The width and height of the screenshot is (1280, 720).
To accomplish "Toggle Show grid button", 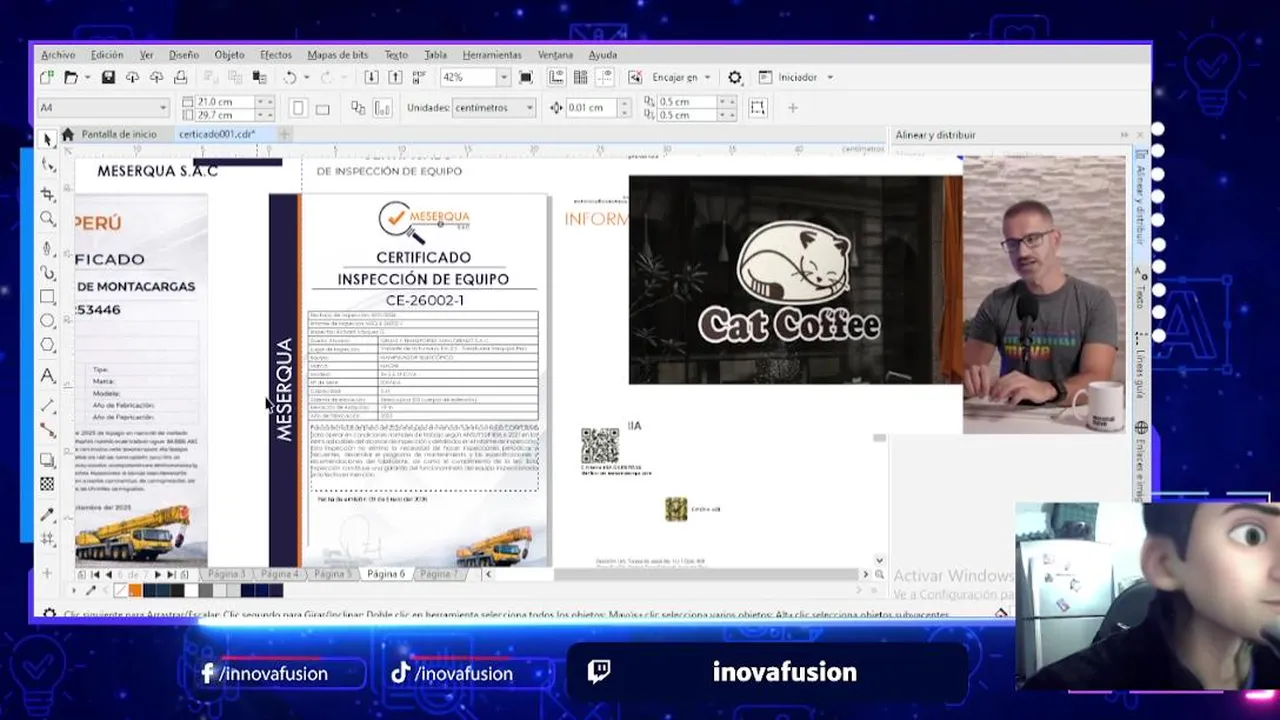I will (580, 77).
